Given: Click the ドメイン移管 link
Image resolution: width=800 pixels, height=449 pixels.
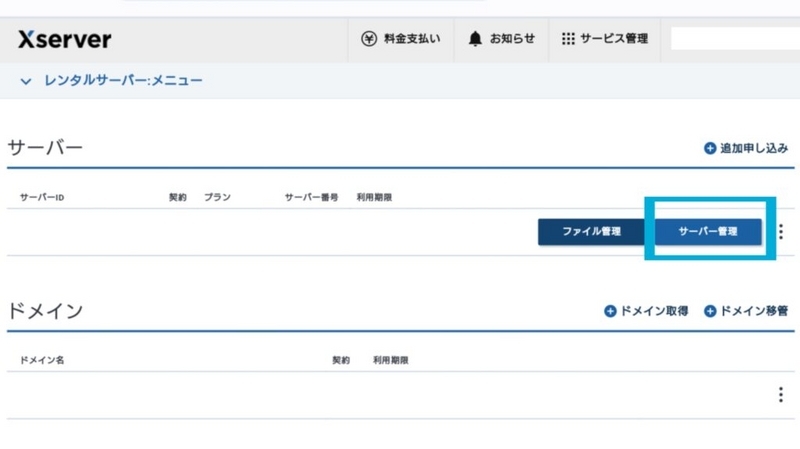Looking at the screenshot, I should pyautogui.click(x=754, y=311).
